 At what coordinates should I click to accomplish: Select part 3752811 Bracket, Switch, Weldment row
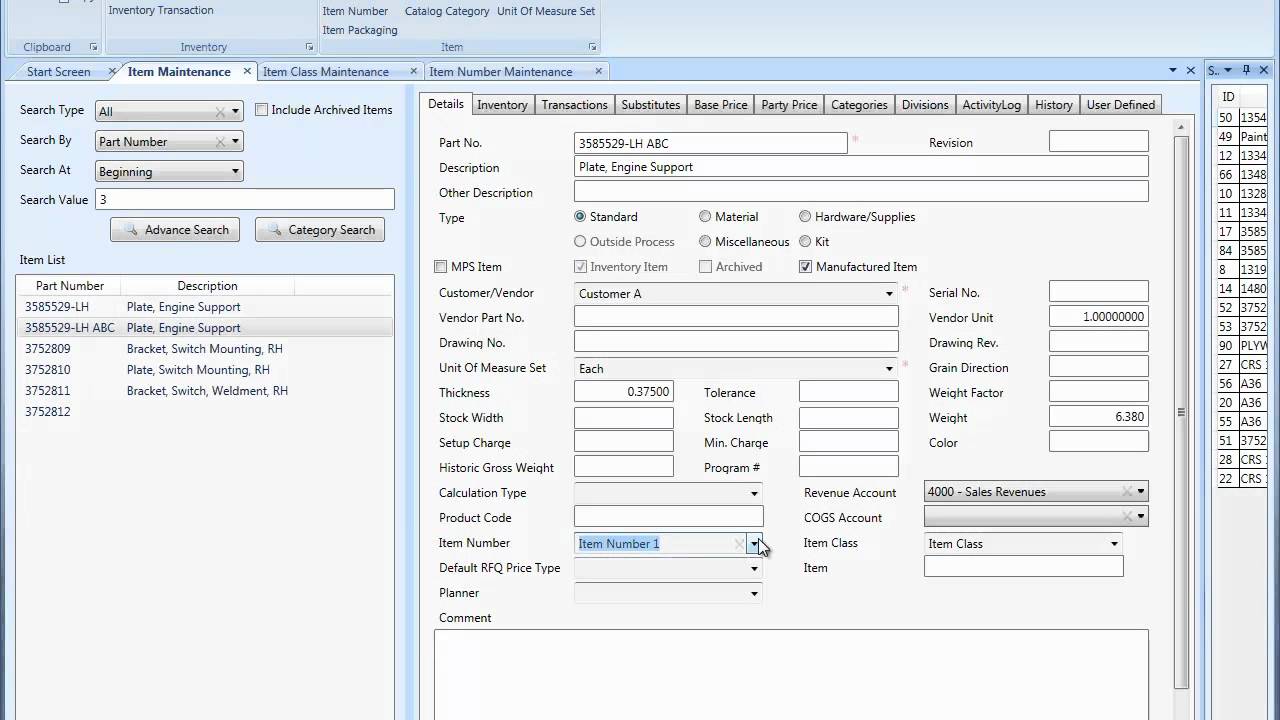click(204, 391)
